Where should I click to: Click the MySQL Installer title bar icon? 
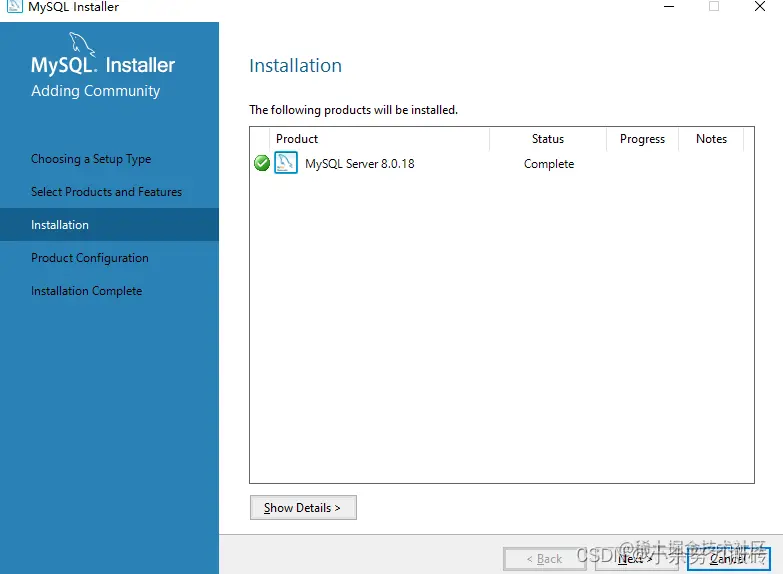(x=14, y=6)
